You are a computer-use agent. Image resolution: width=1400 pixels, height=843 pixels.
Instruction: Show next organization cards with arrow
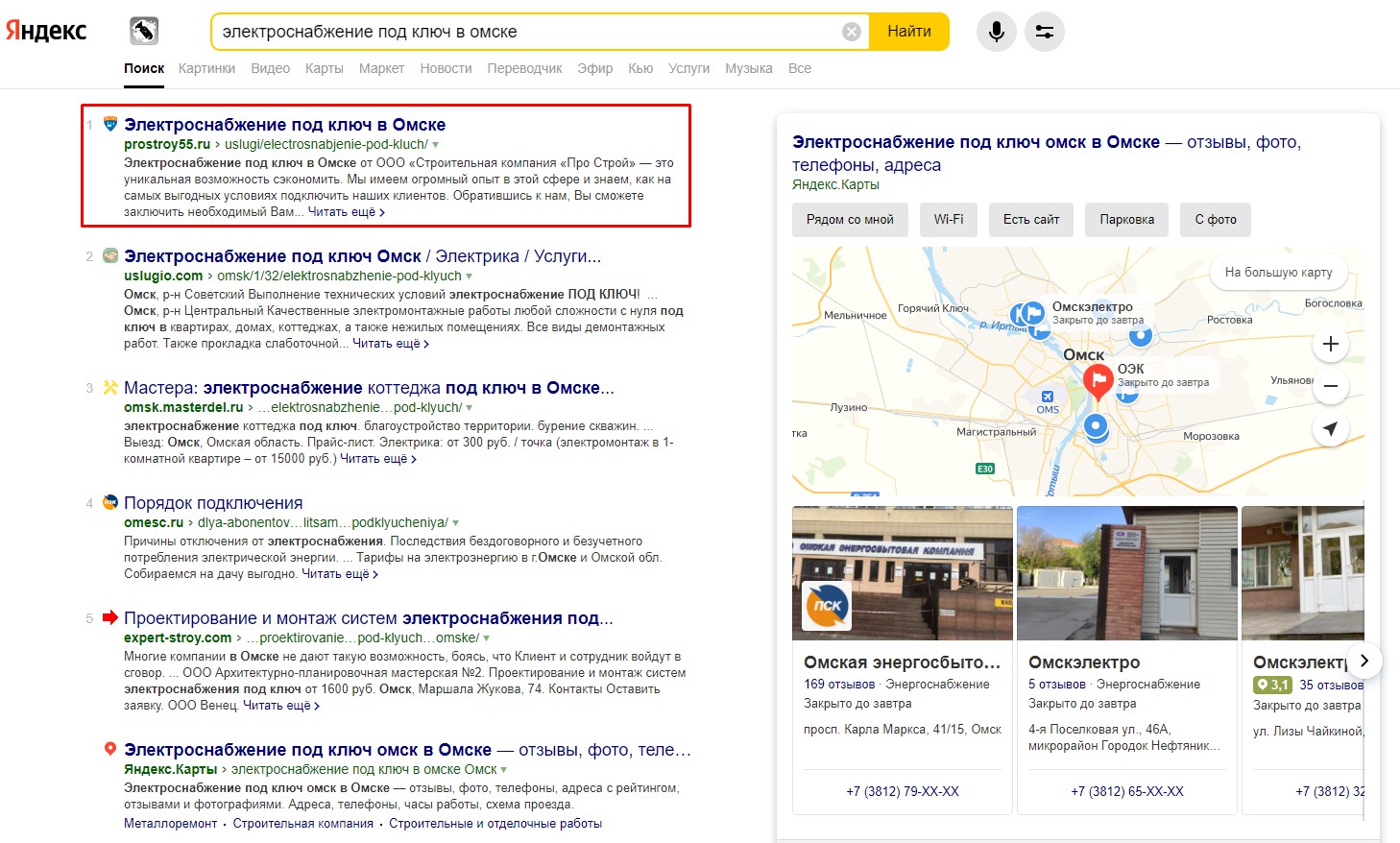coord(1364,660)
